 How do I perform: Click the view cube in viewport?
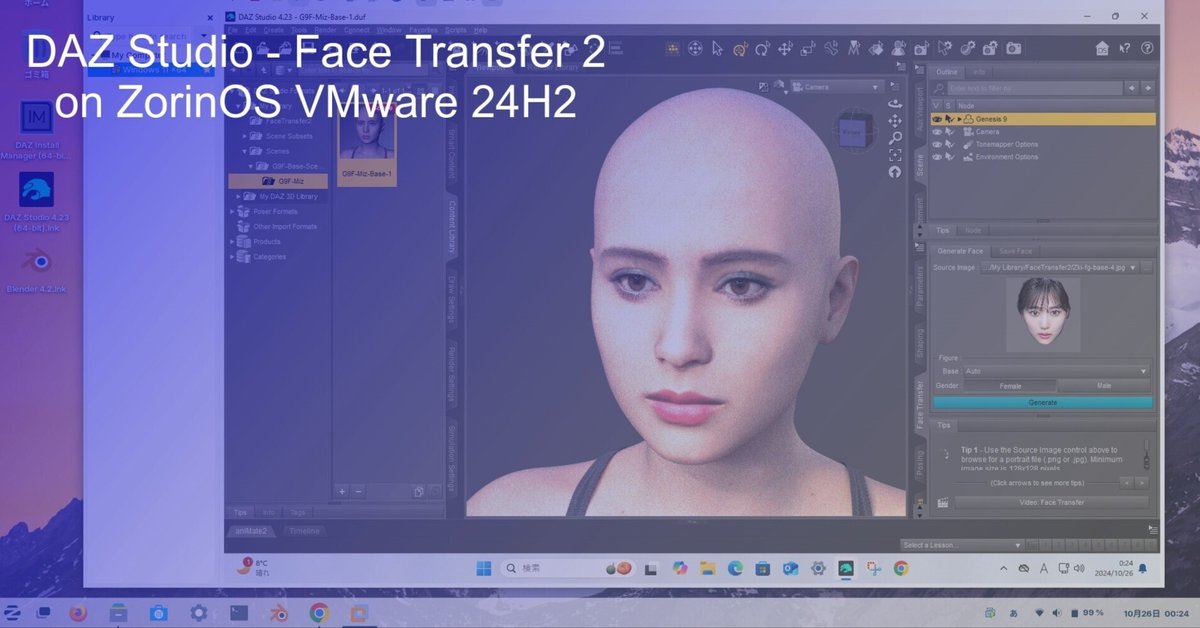855,131
